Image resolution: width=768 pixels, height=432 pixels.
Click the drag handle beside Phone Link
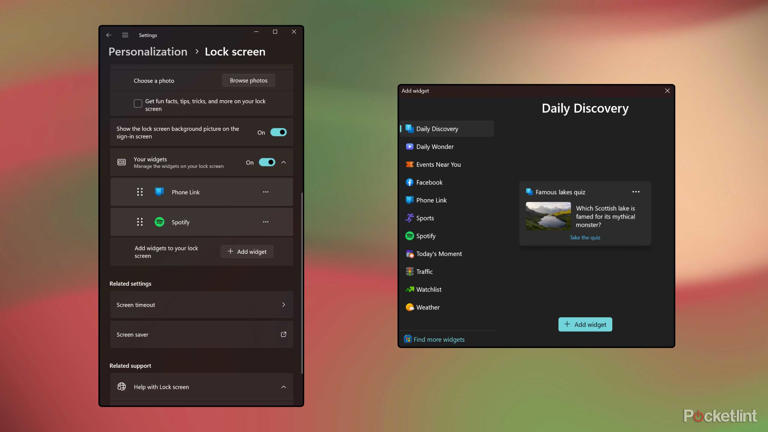(140, 192)
